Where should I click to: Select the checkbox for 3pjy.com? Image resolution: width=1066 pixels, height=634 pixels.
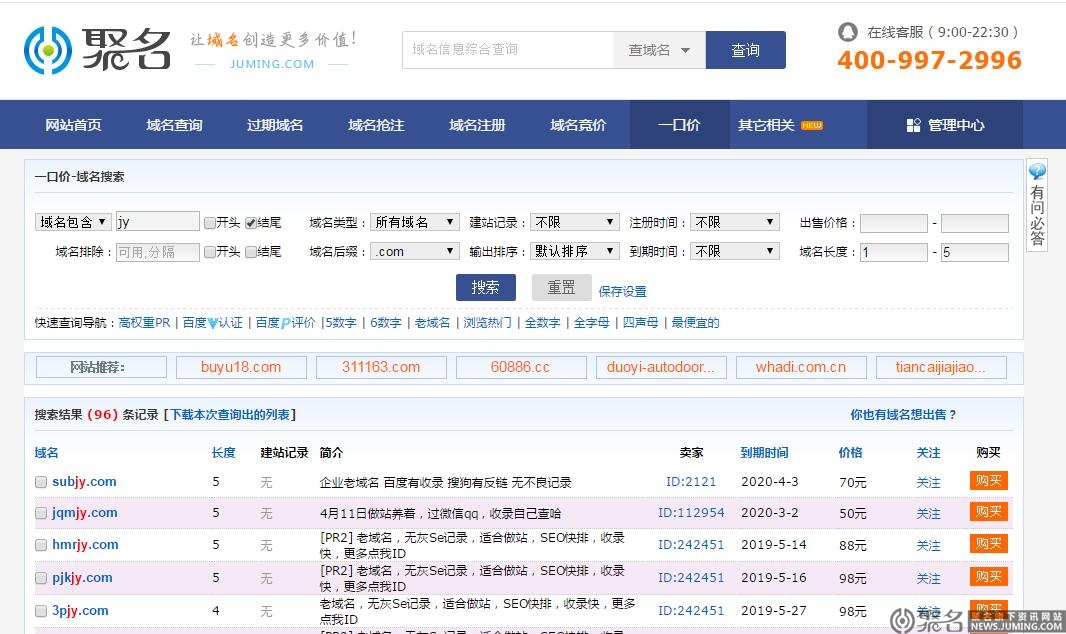41,611
